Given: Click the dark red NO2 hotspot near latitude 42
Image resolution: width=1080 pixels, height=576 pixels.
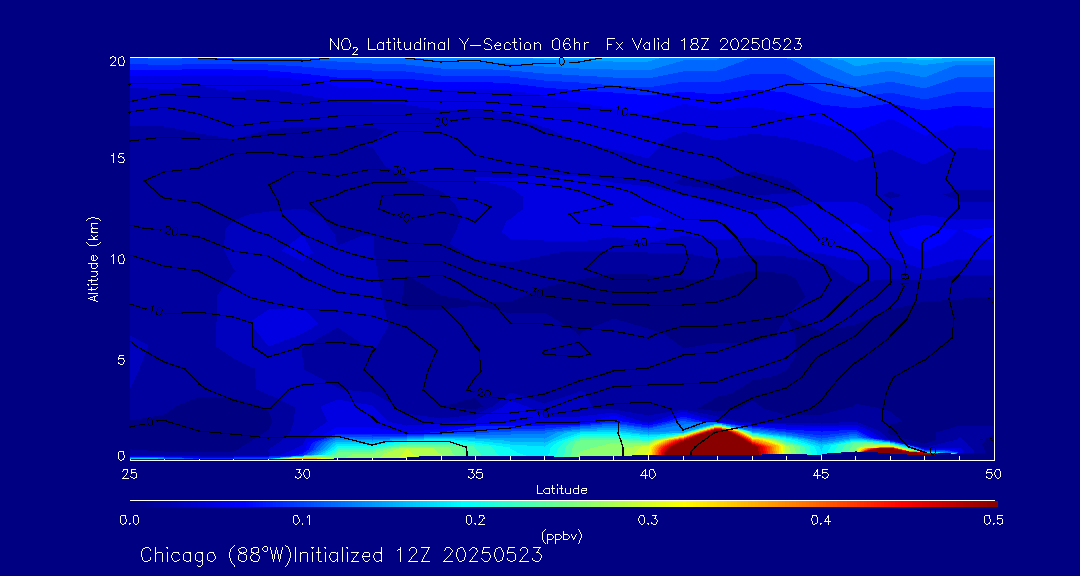Looking at the screenshot, I should [716, 442].
